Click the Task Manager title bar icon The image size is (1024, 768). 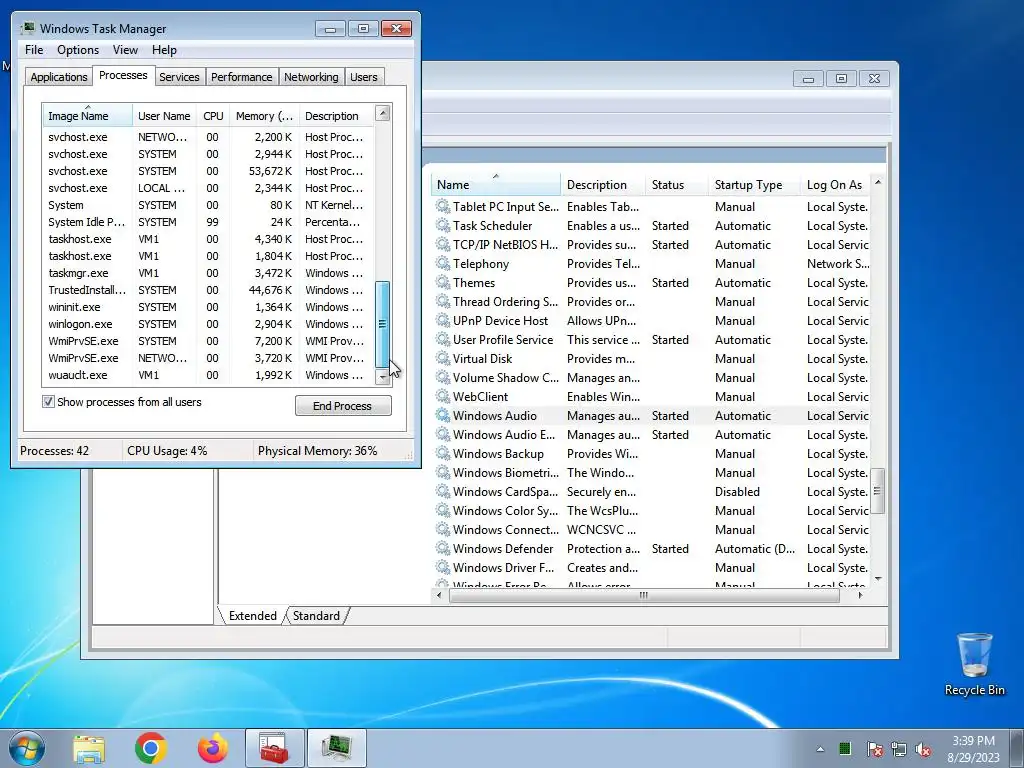click(27, 29)
